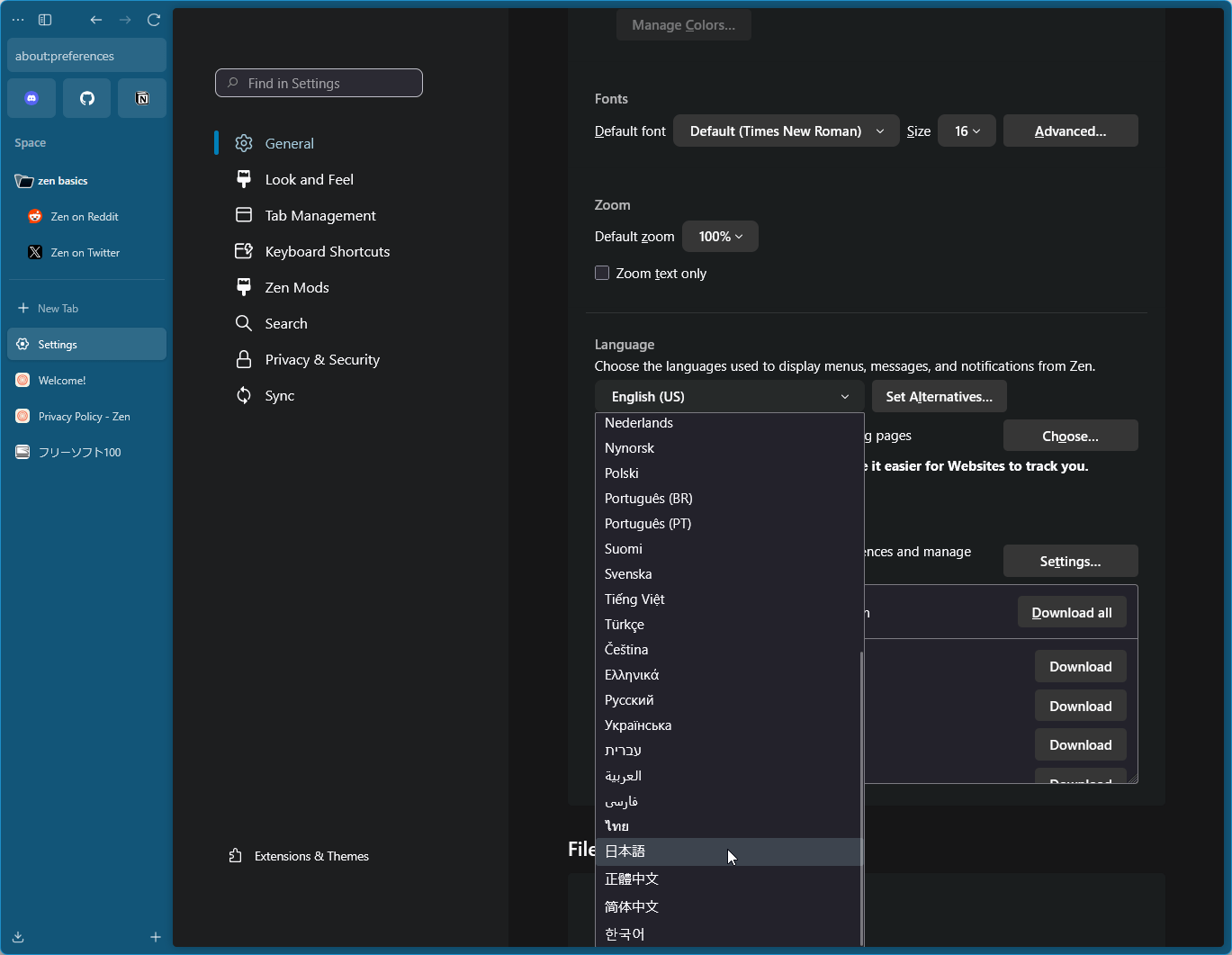Click the reload page icon
Viewport: 1232px width, 955px height.
(x=154, y=20)
